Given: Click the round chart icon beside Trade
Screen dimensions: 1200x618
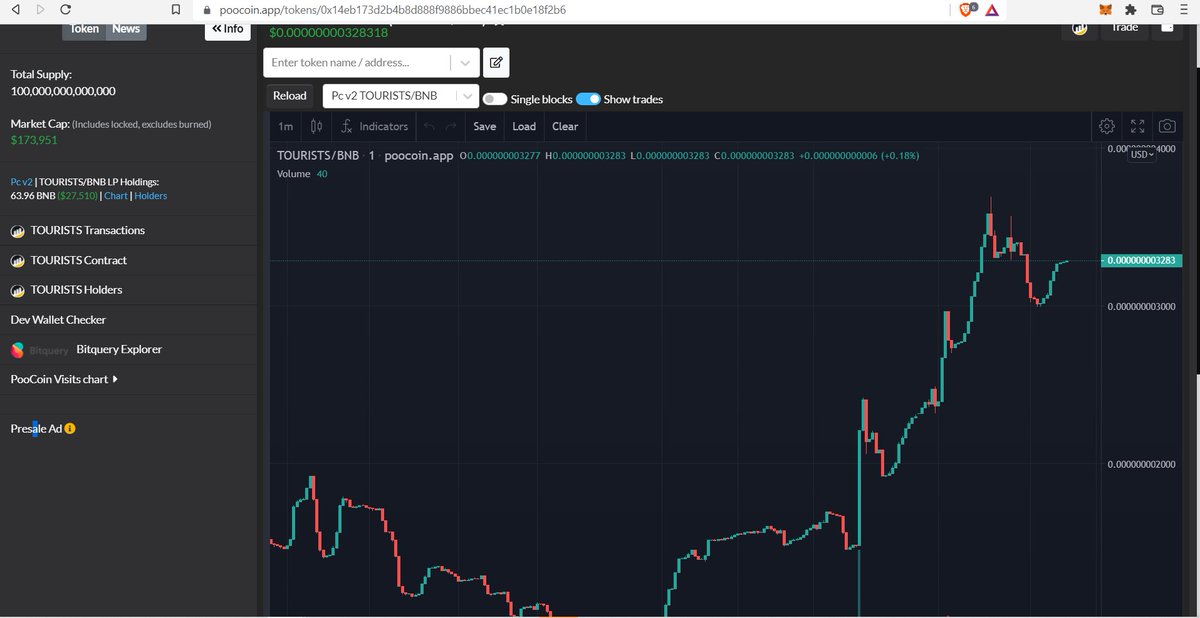Looking at the screenshot, I should 1080,29.
